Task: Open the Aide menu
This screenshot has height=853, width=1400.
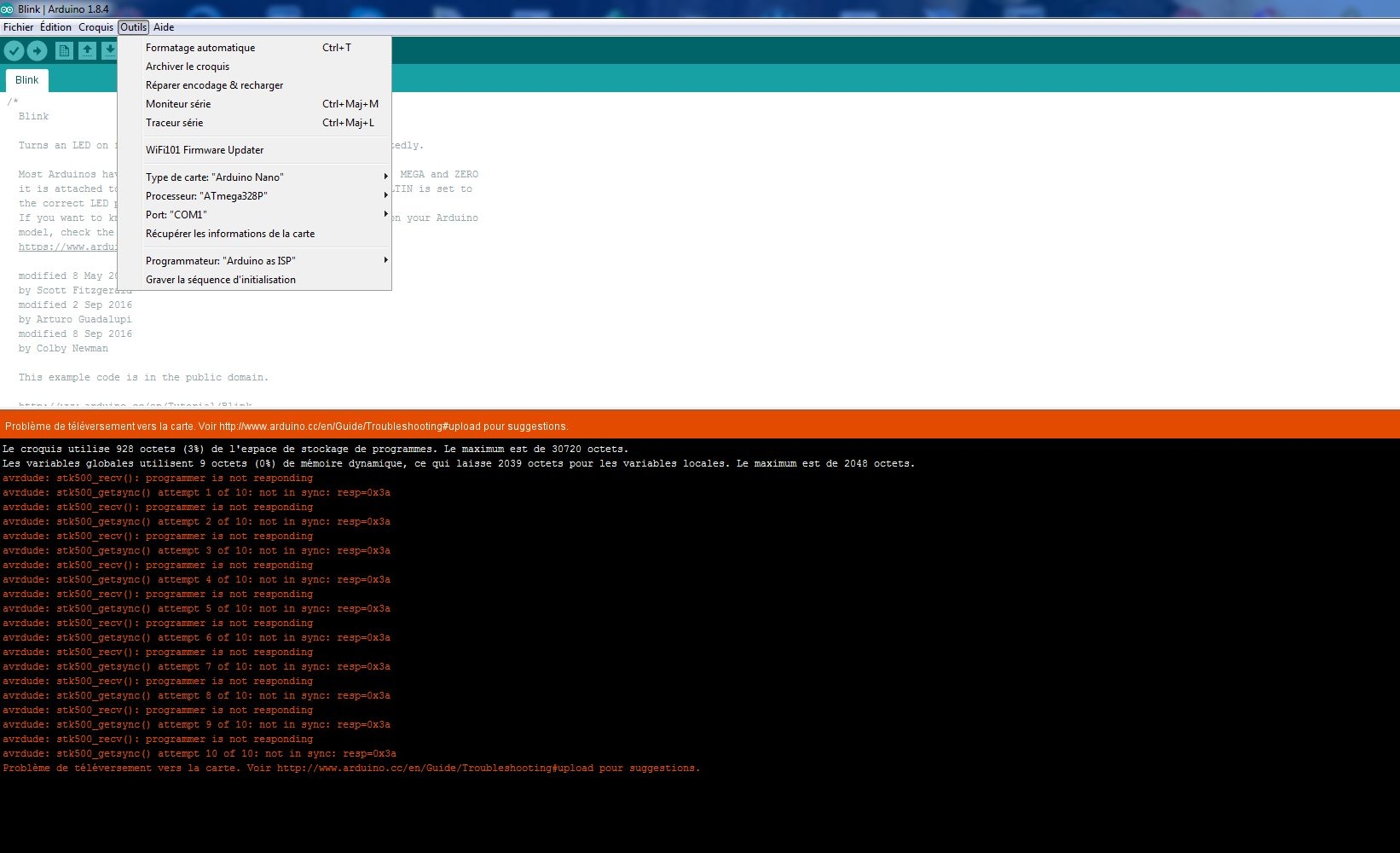Action: tap(164, 27)
